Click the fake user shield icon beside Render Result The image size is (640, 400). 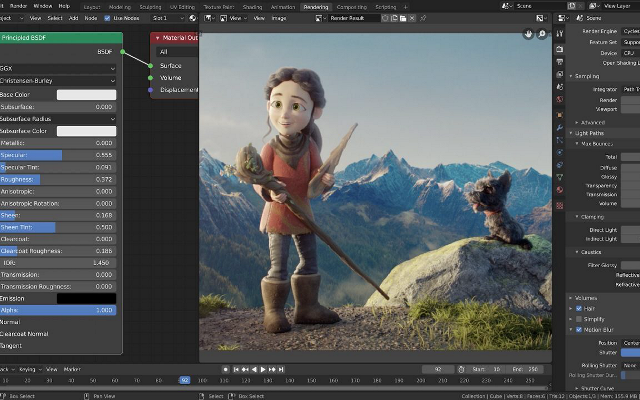tap(385, 18)
